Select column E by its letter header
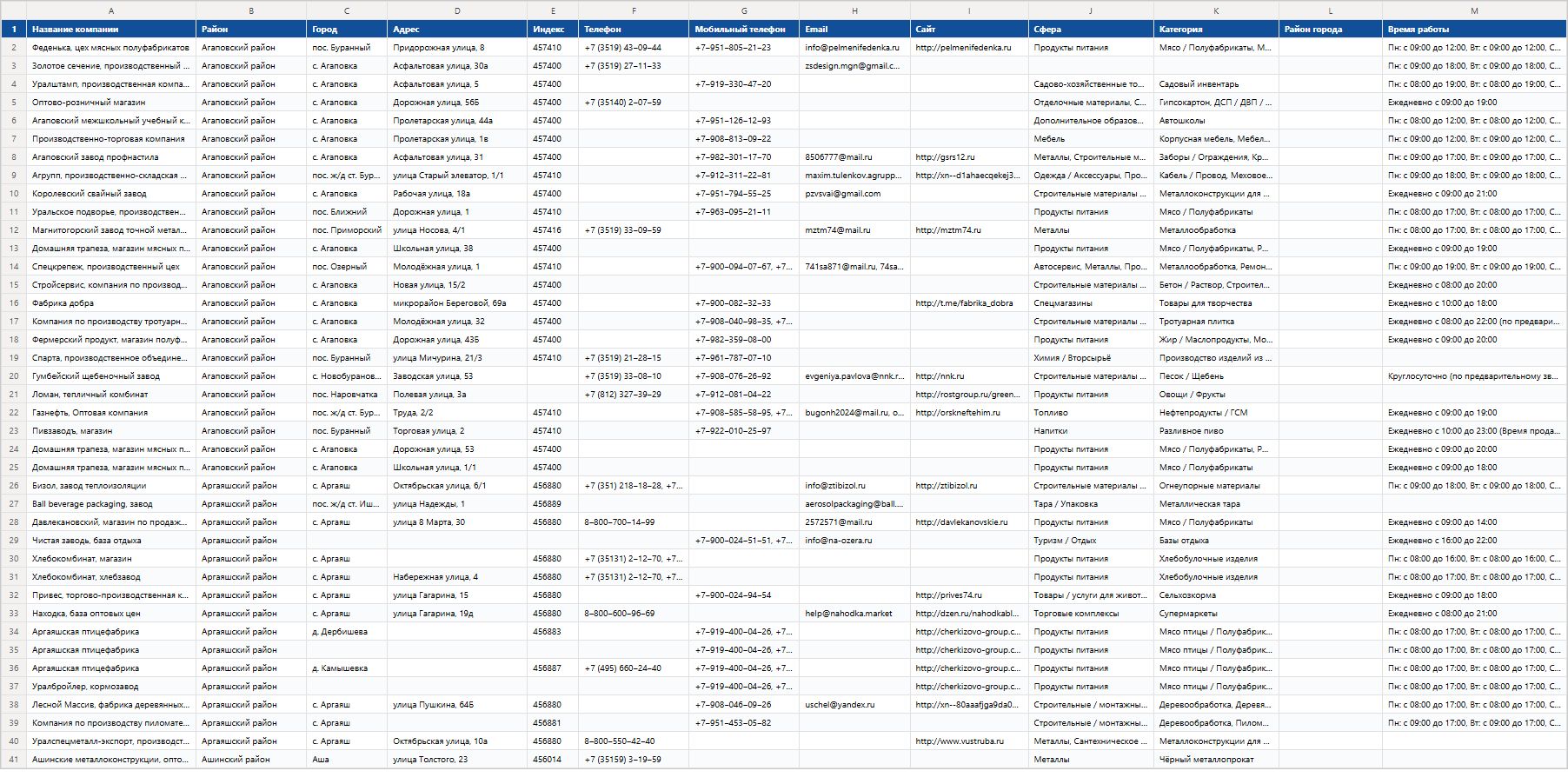The image size is (1568, 784). (x=553, y=10)
